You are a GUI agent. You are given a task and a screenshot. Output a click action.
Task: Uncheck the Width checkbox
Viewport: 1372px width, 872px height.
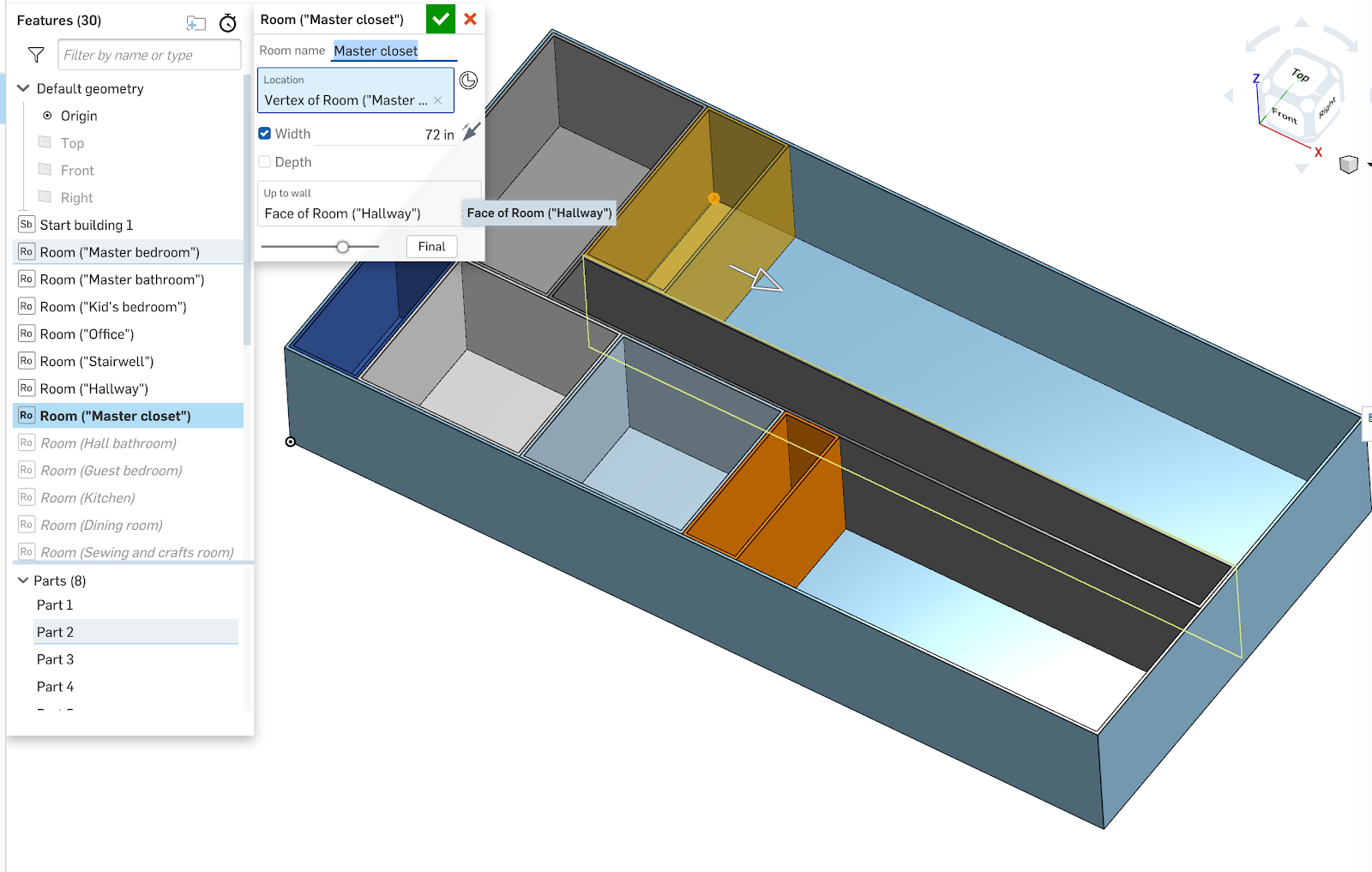tap(265, 134)
